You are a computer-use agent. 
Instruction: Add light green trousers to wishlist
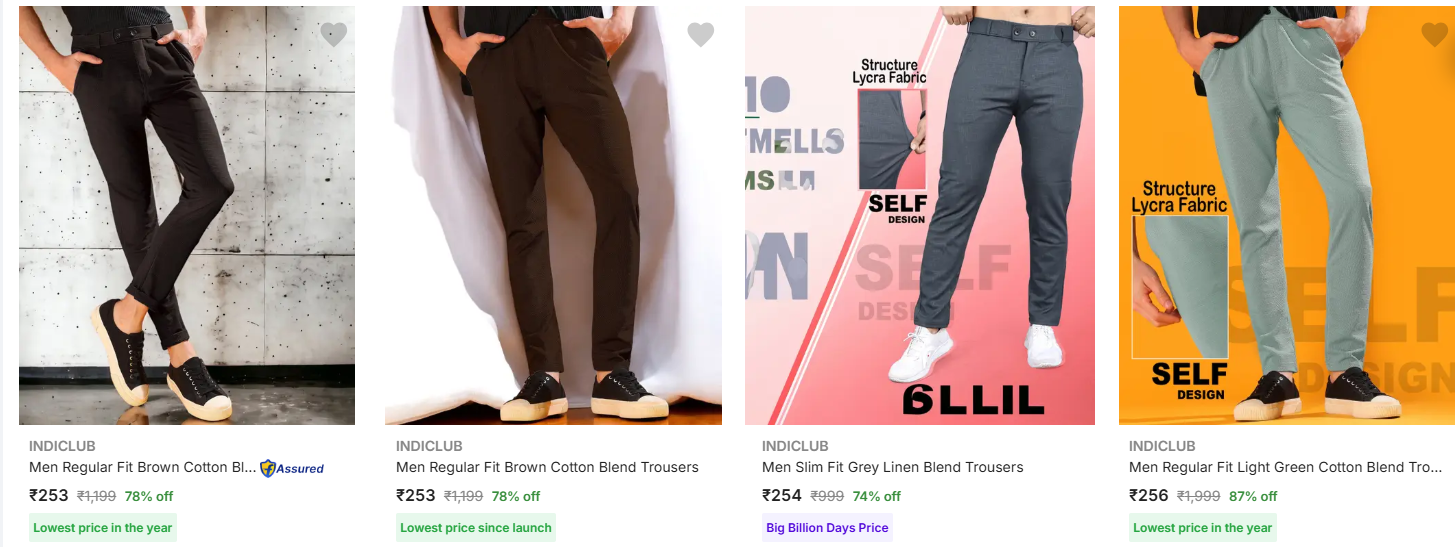1434,35
